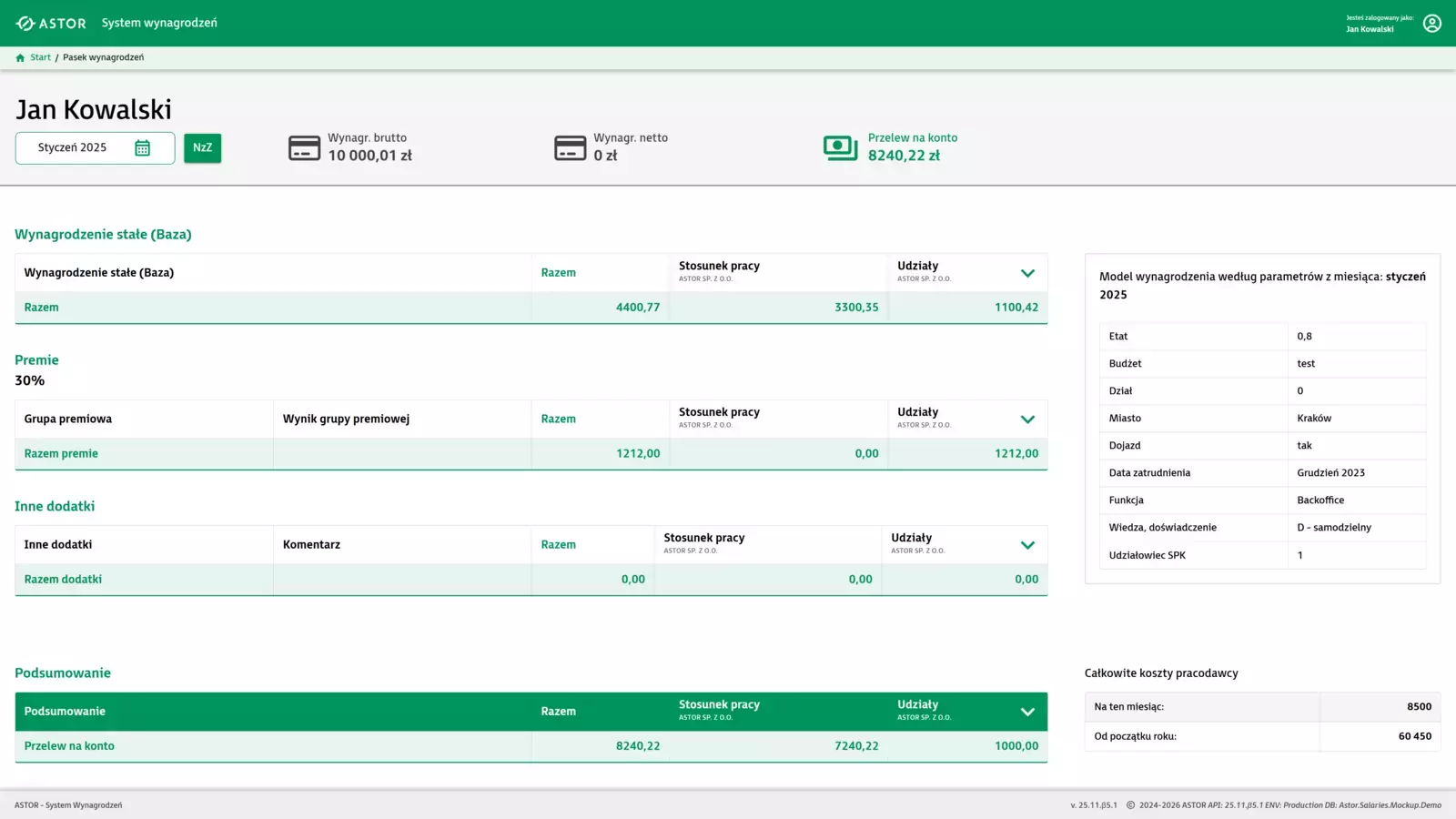Click the Przelew na konto summary row
Screen dimensions: 1456x819
tap(69, 746)
